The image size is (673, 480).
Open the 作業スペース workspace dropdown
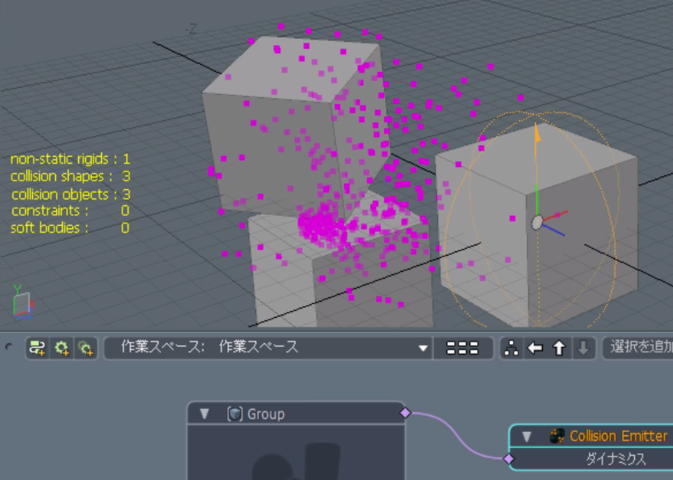point(424,348)
